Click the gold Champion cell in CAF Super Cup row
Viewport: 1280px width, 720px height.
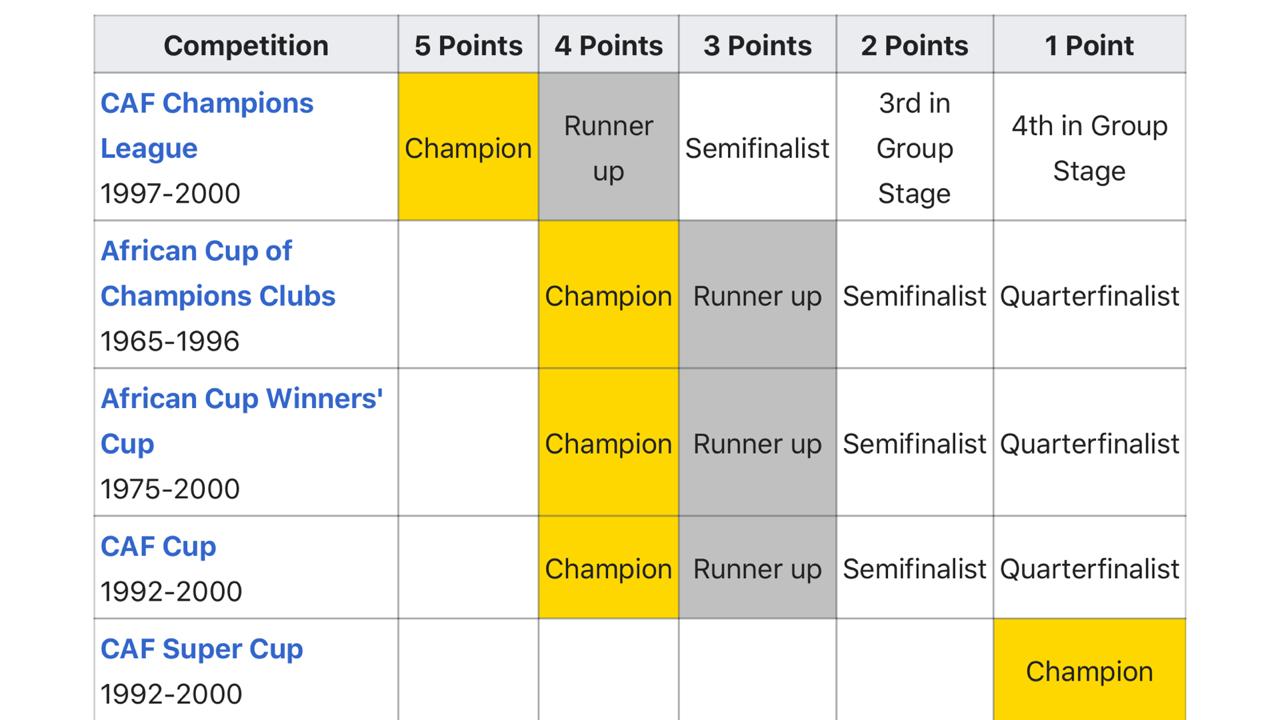click(1089, 670)
